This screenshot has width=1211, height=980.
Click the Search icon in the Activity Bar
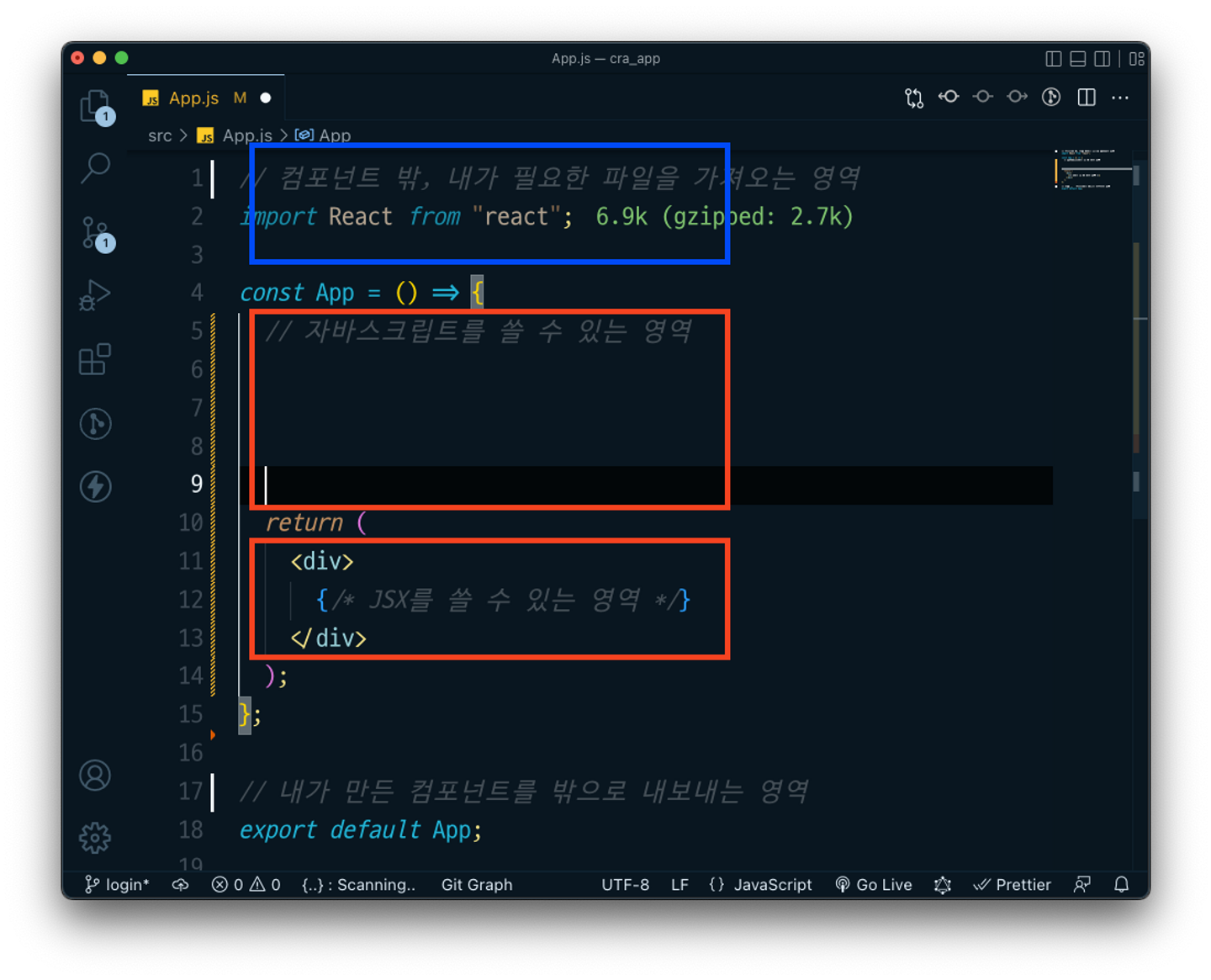95,168
